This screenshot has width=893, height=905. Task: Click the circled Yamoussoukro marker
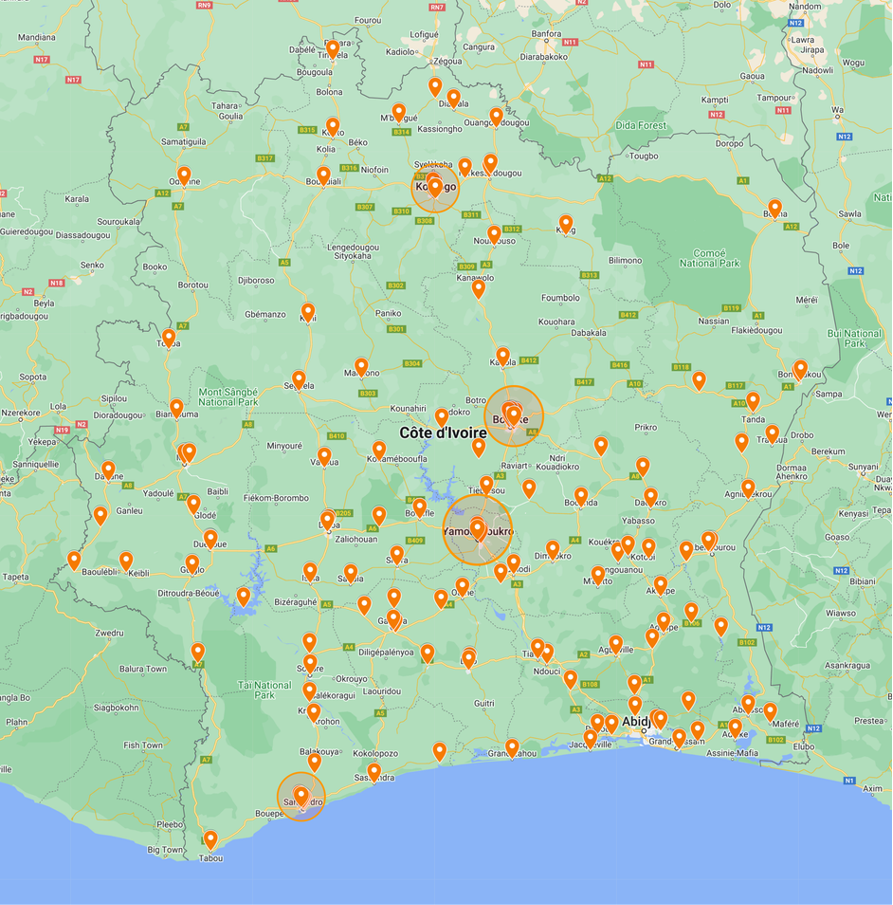click(x=477, y=529)
